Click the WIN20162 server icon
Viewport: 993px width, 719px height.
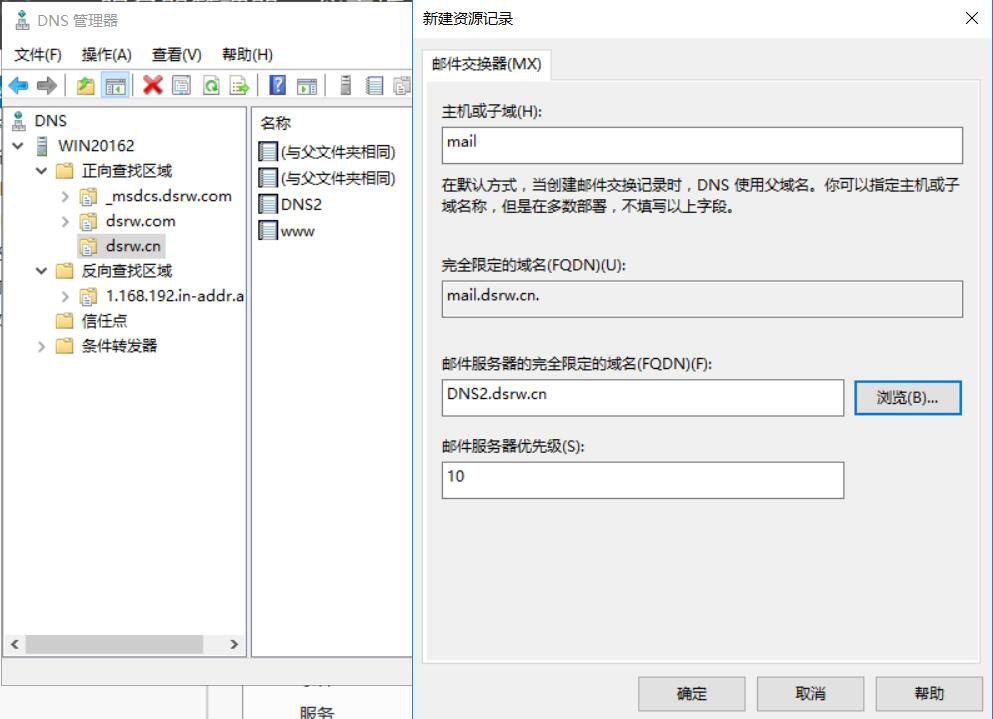click(x=42, y=146)
